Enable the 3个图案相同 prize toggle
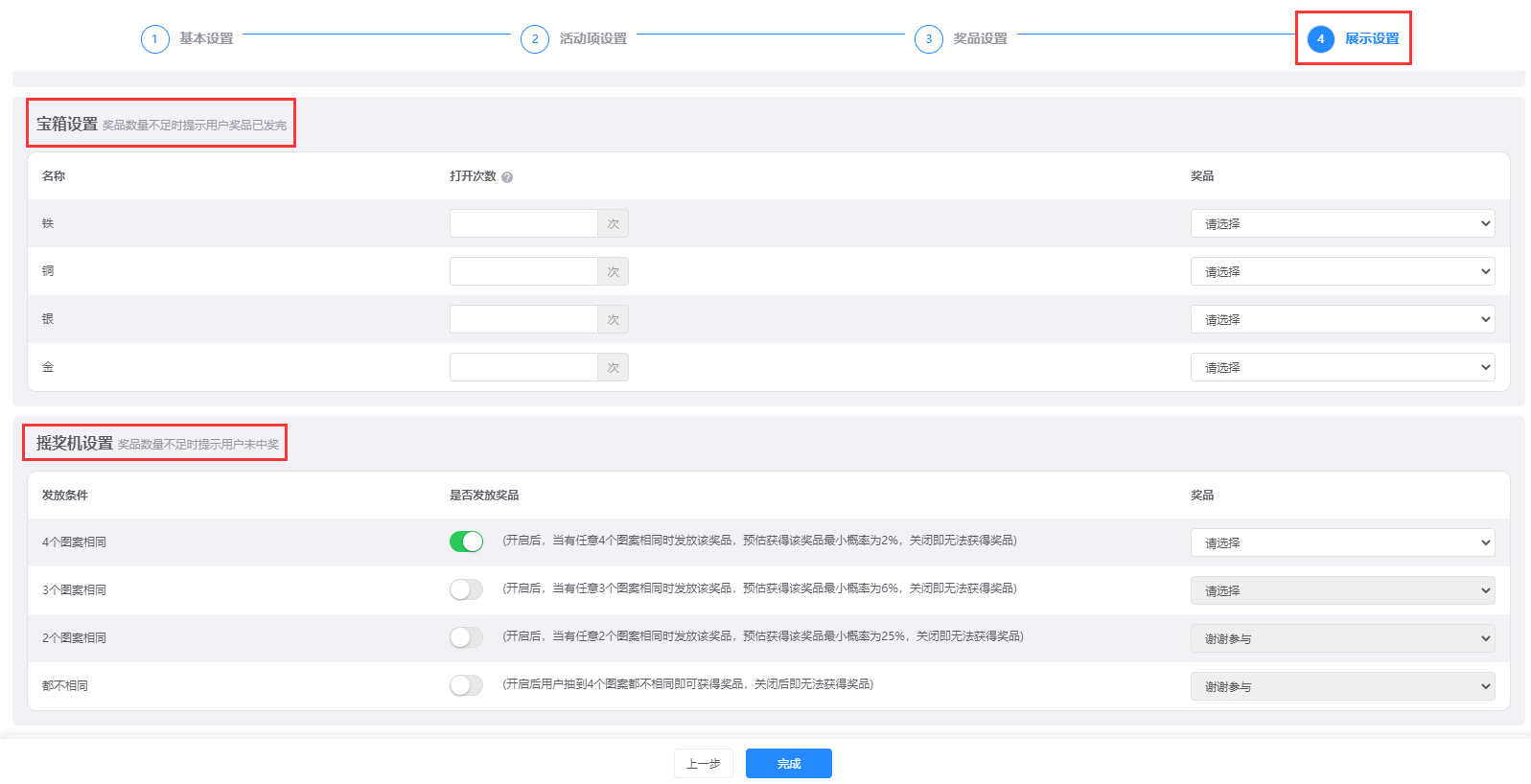 (x=466, y=589)
